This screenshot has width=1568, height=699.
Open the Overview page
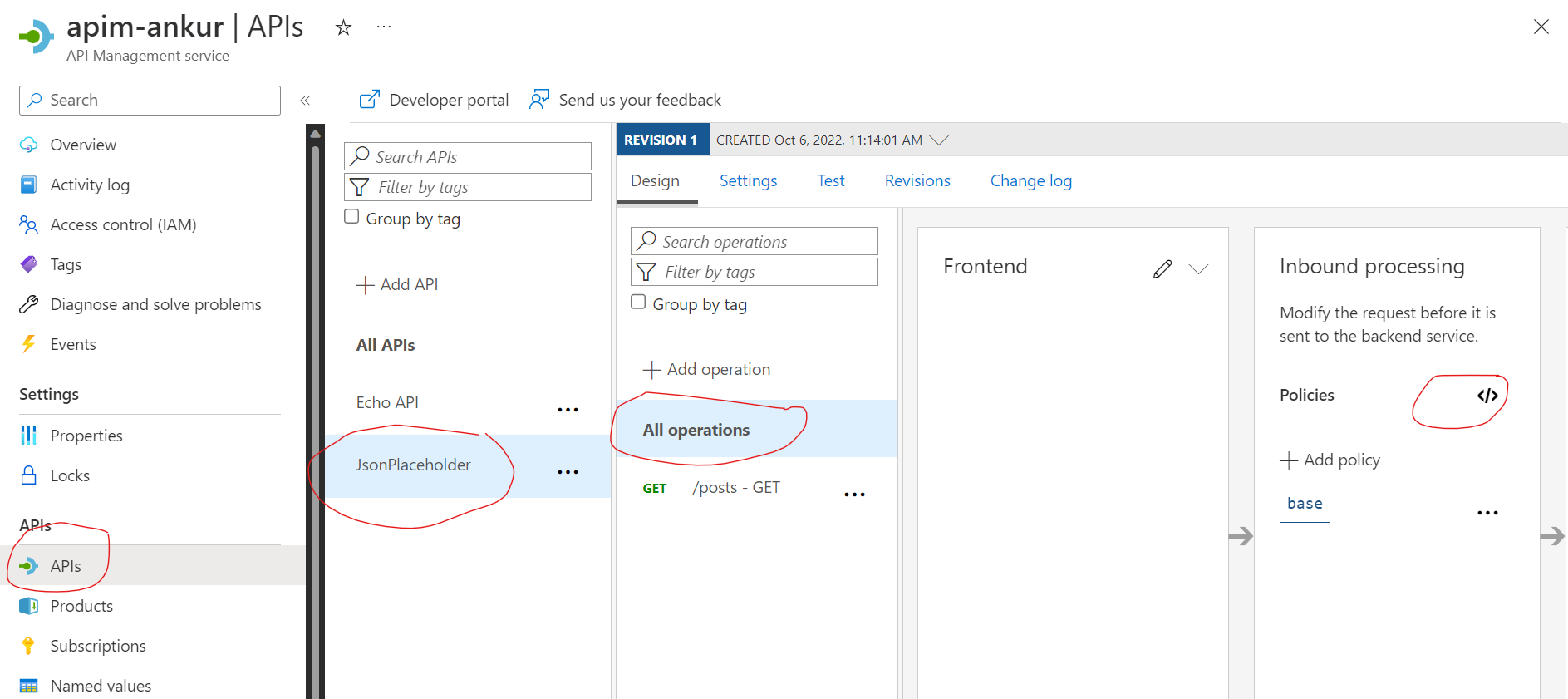click(83, 145)
